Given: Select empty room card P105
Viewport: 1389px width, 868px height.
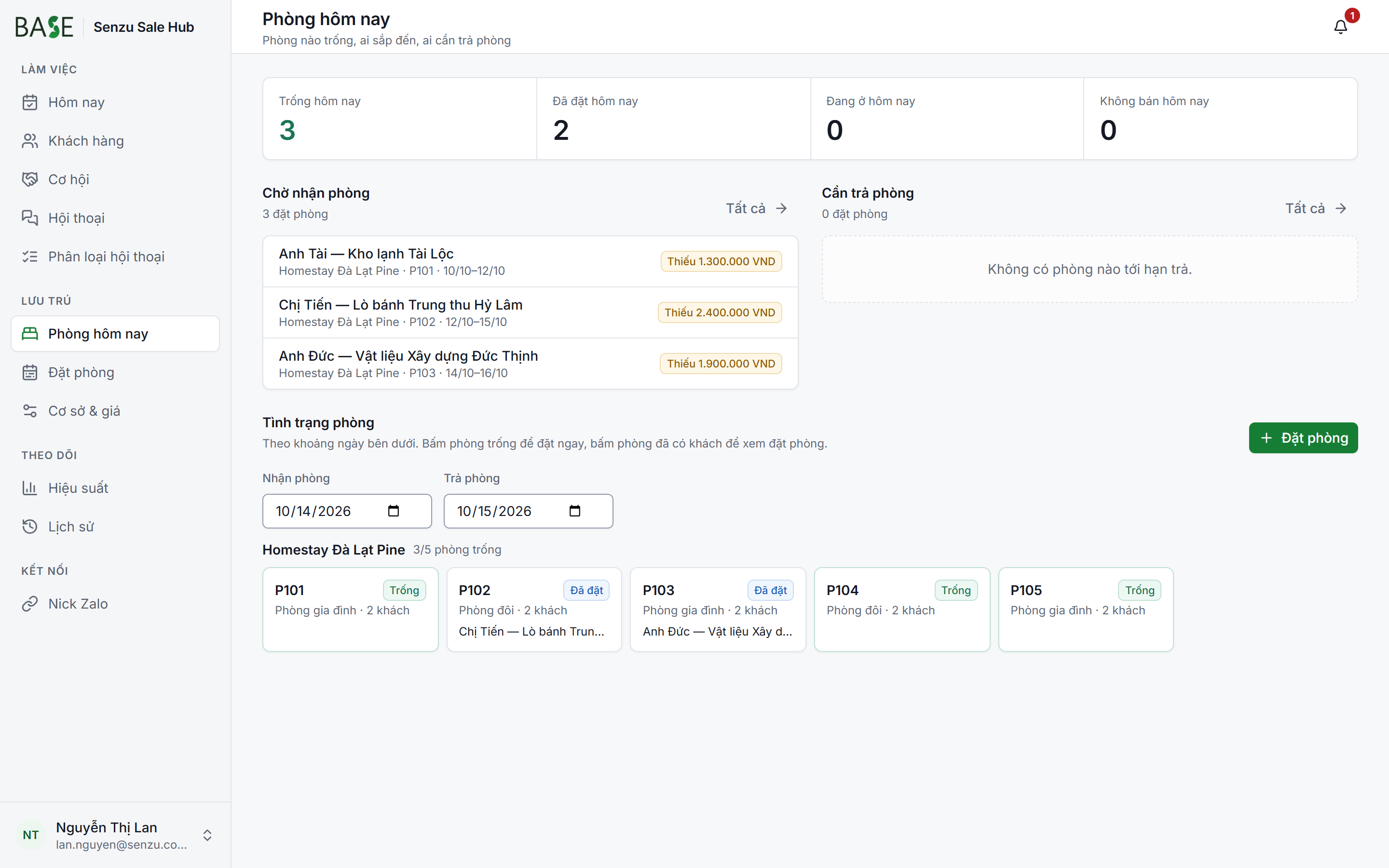Looking at the screenshot, I should [x=1086, y=609].
